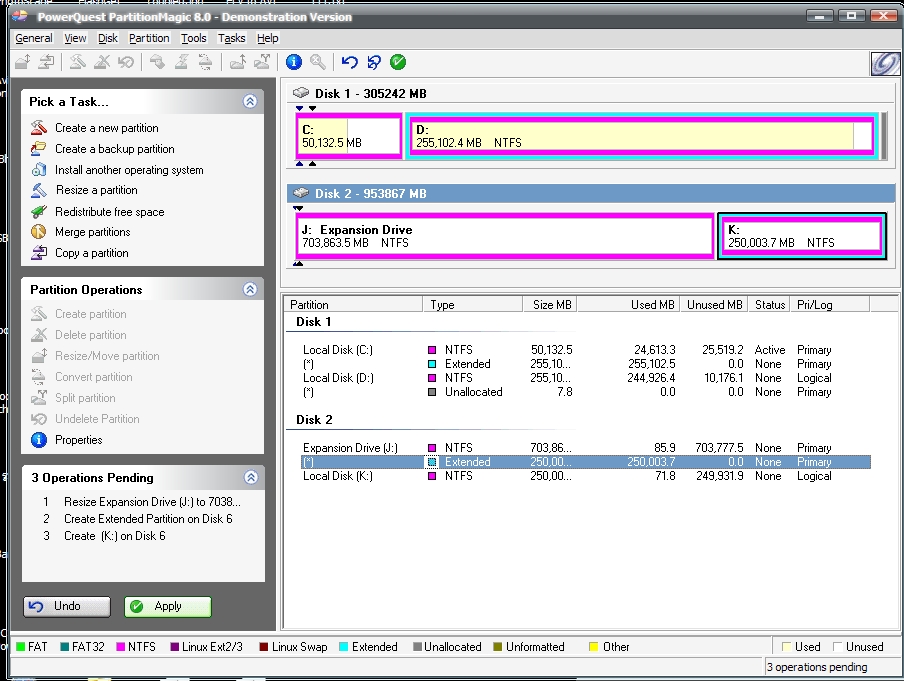Collapse the Partition Operations panel

(250, 289)
